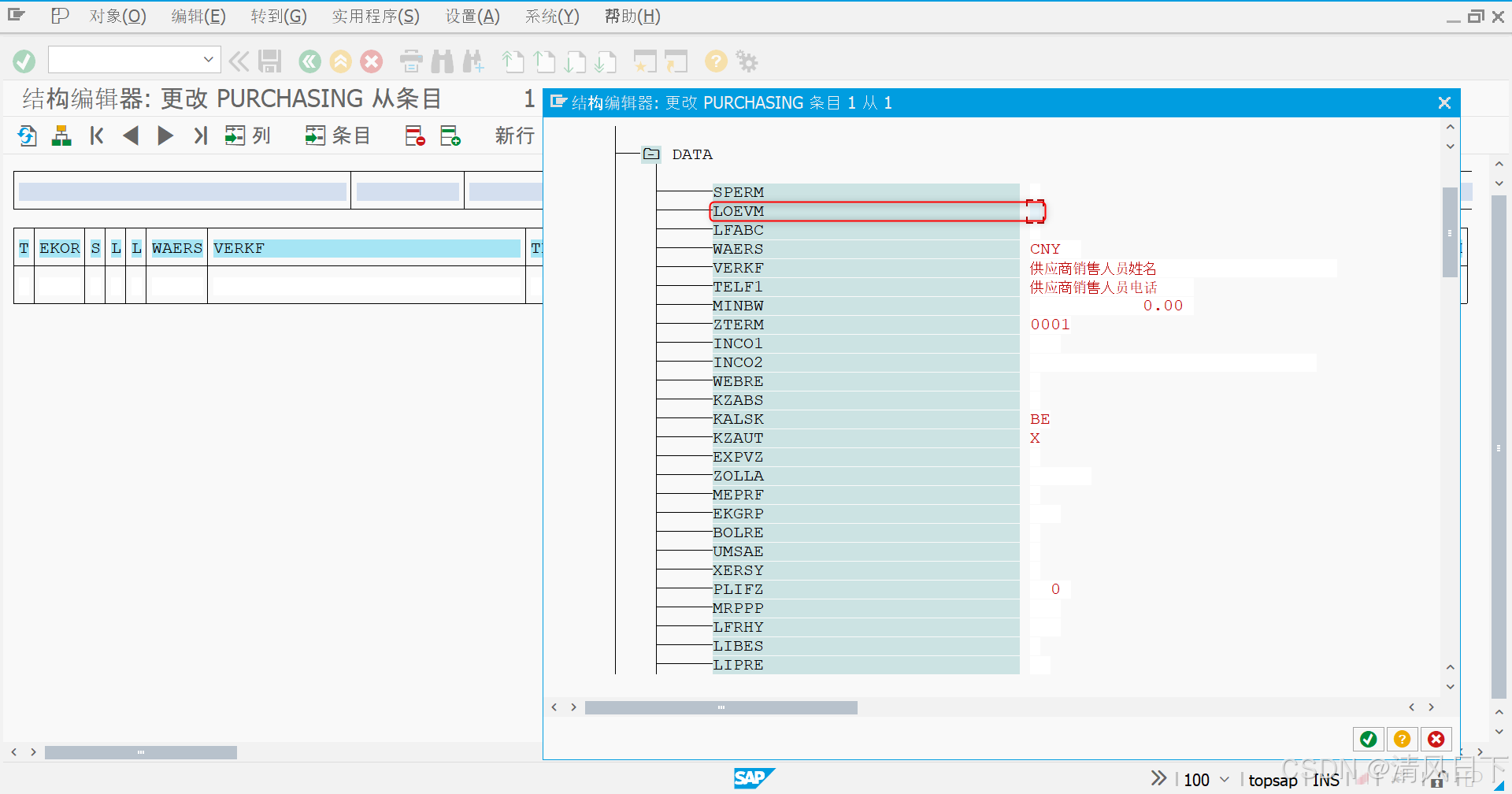Click the Next Page icon

(x=575, y=61)
